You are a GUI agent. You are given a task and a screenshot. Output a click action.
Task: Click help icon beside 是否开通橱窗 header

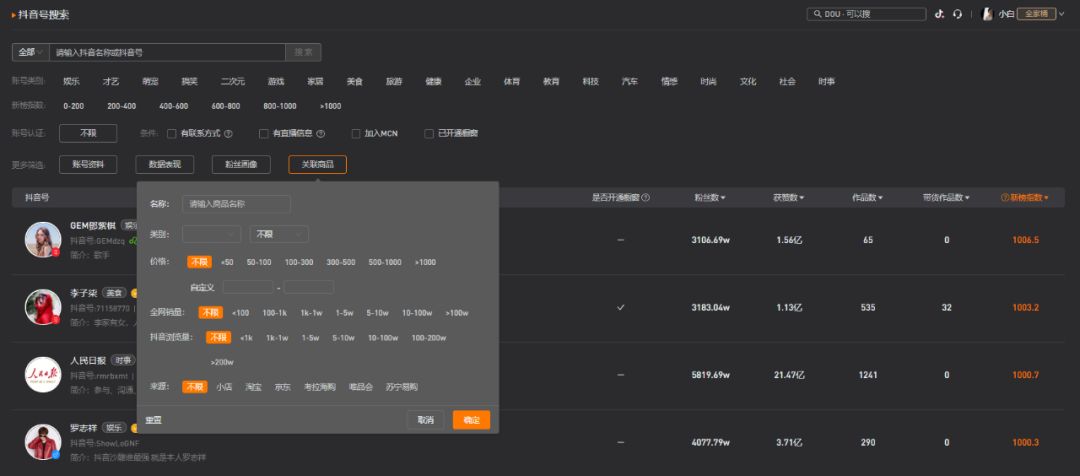(x=645, y=198)
